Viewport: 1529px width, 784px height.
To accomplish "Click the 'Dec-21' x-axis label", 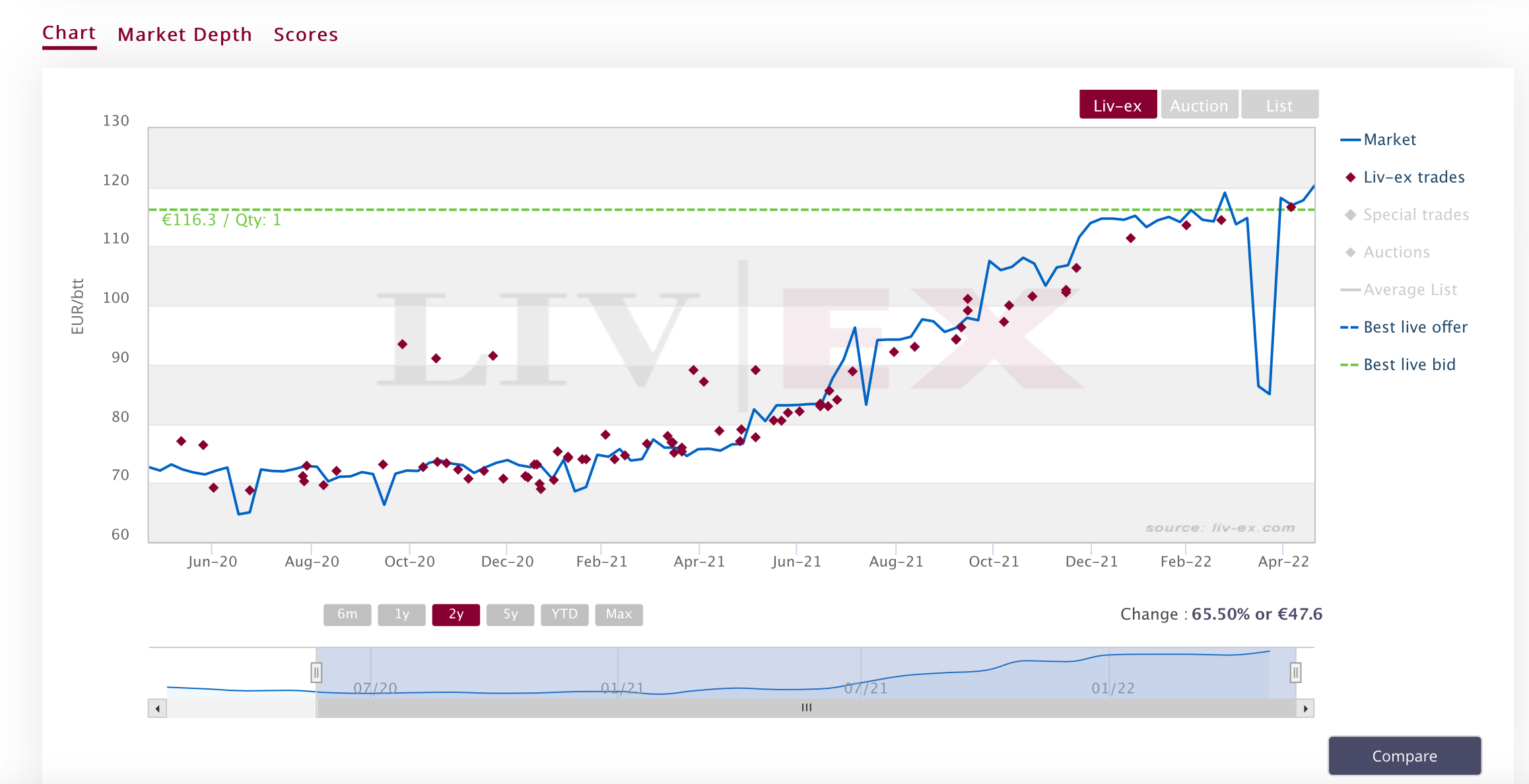I will click(x=1091, y=562).
